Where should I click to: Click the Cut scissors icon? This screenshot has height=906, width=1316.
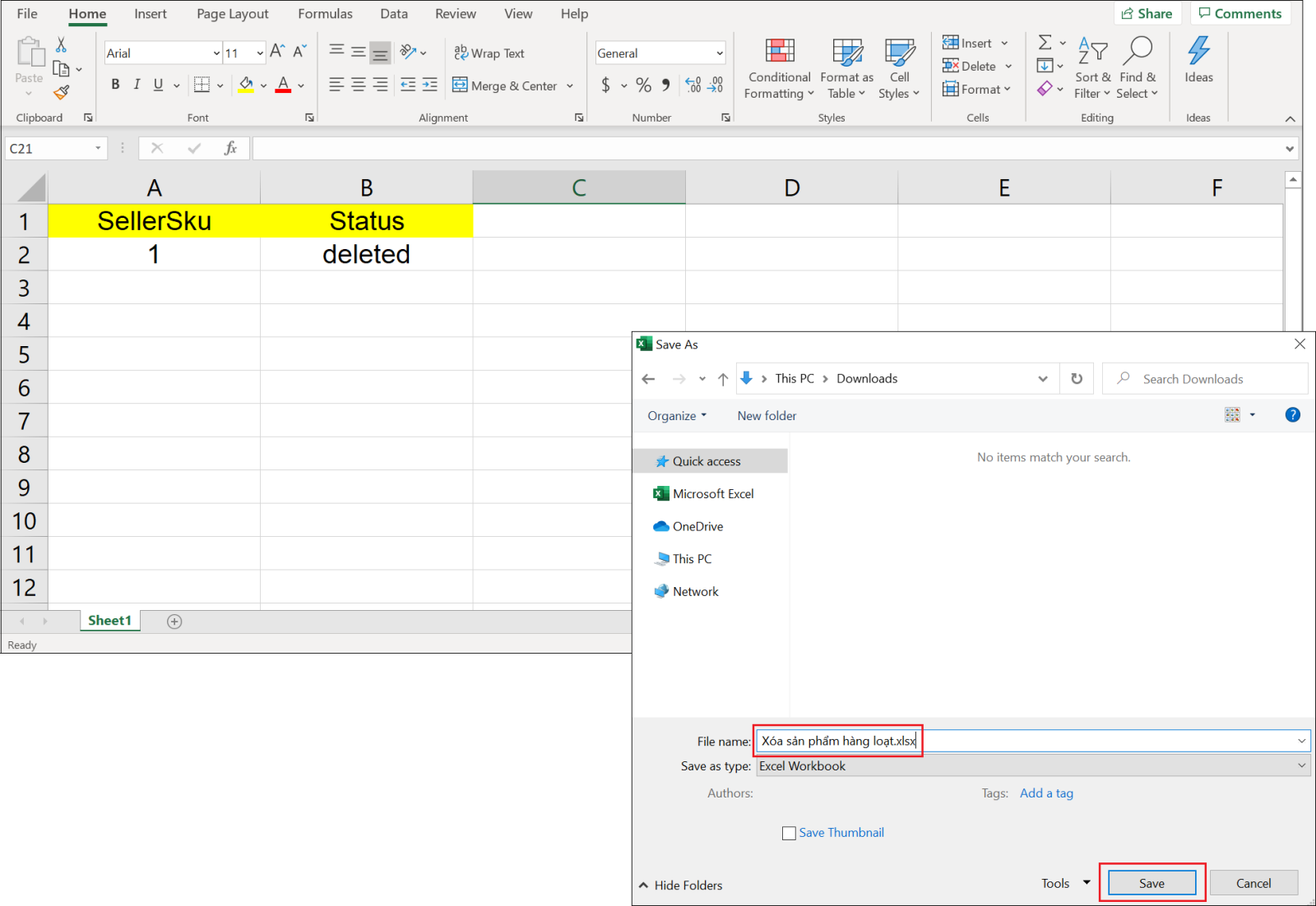61,45
